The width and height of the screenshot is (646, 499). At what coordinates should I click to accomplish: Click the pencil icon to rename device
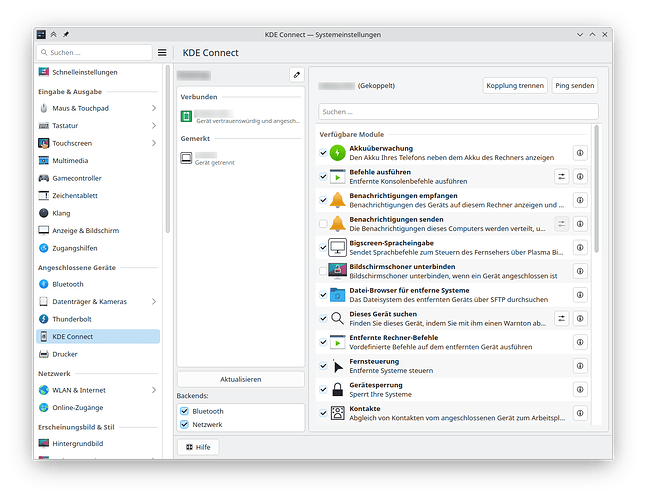click(297, 75)
